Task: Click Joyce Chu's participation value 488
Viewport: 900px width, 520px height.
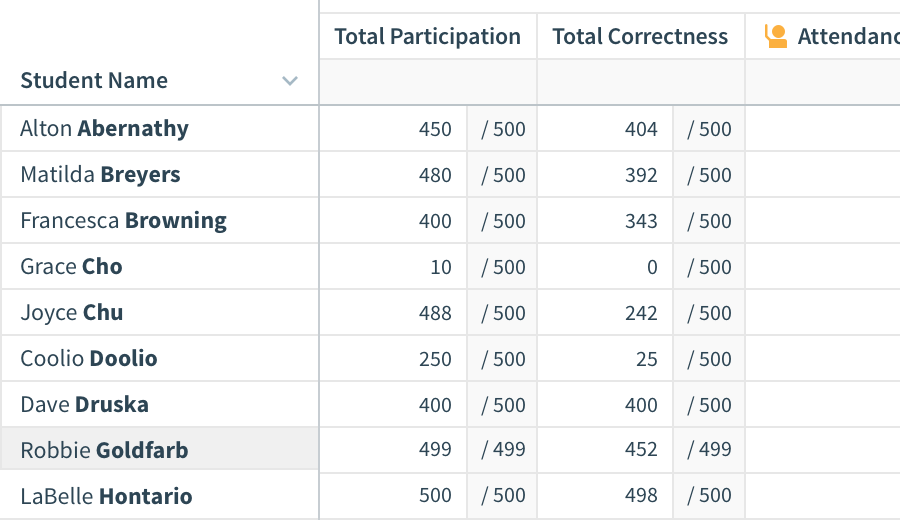Action: 435,313
